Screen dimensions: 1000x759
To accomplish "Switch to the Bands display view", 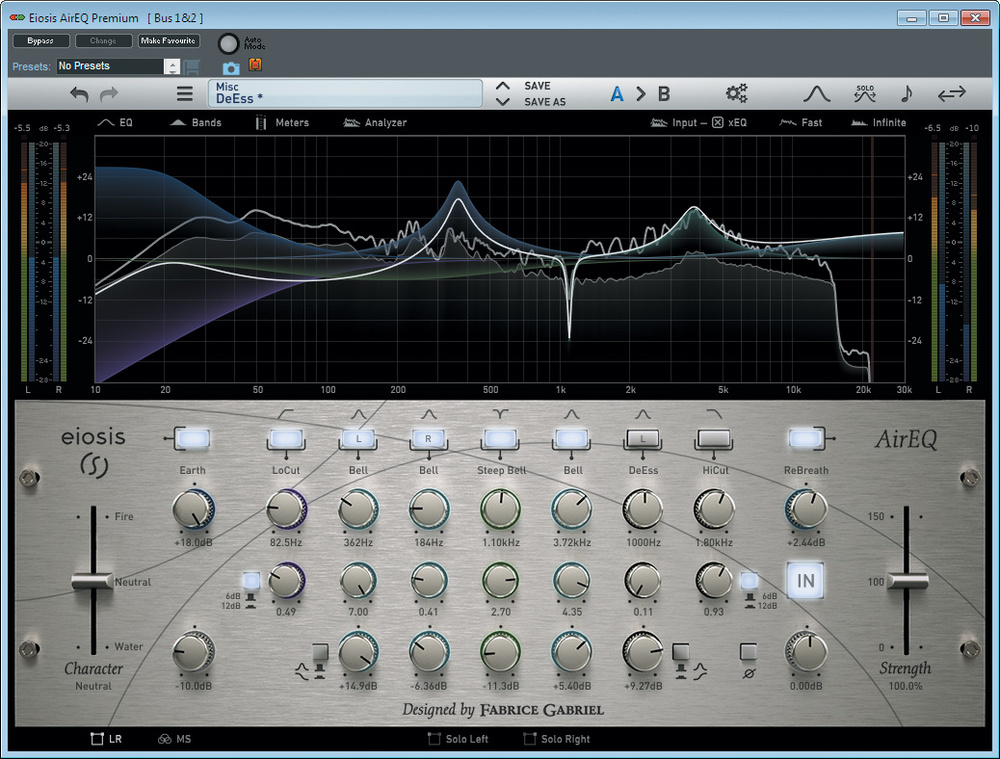I will click(x=196, y=122).
